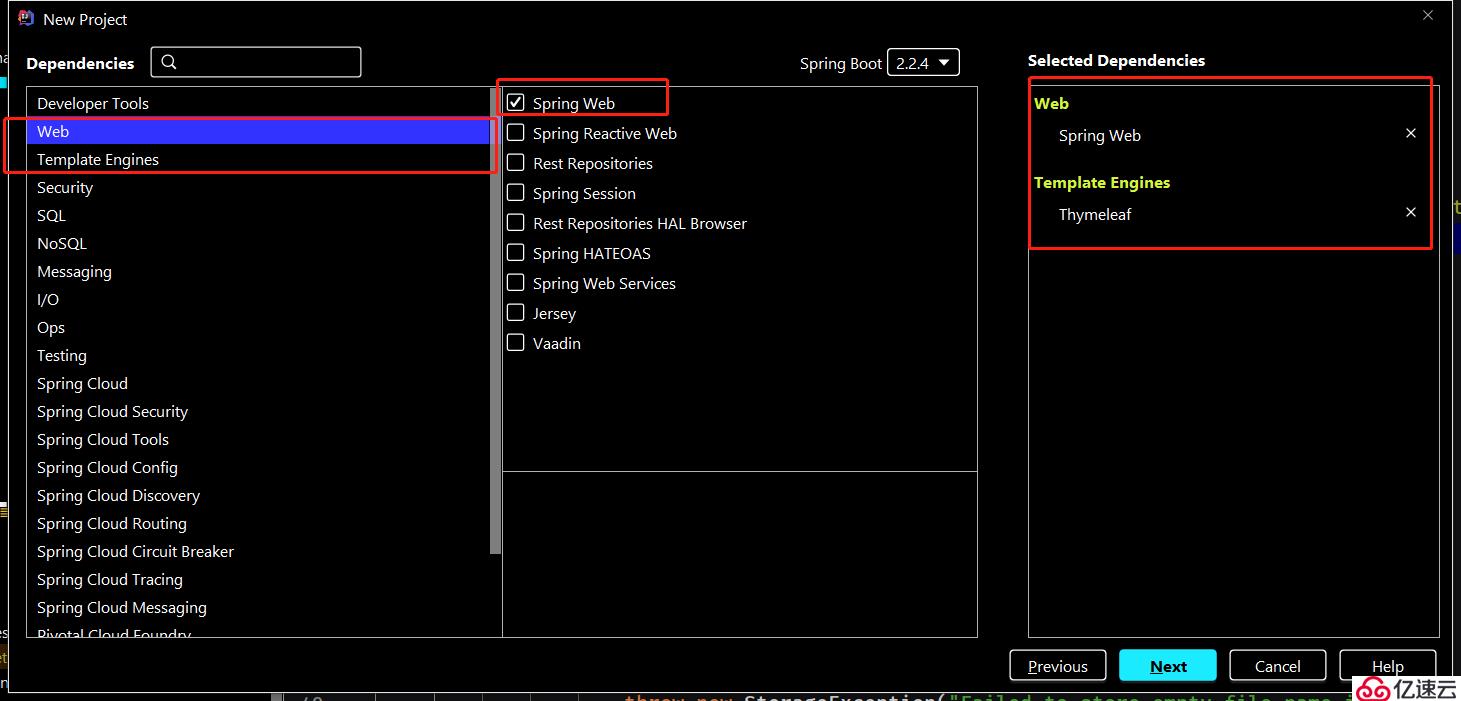
Task: Check the Spring Session option
Action: coord(516,192)
